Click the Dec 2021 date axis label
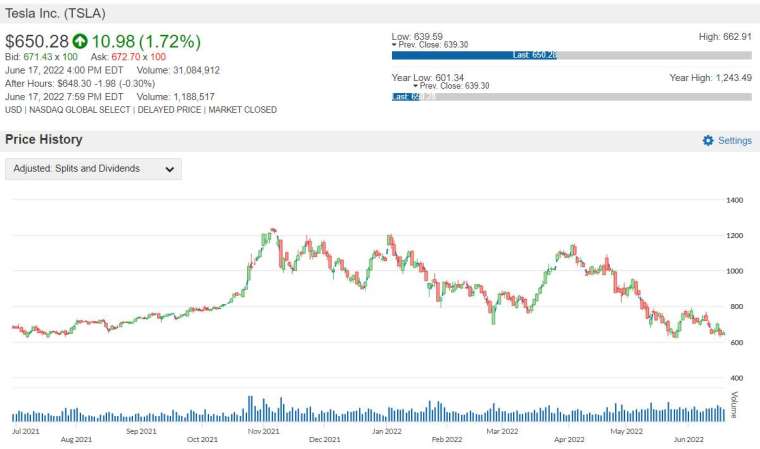 coord(325,439)
